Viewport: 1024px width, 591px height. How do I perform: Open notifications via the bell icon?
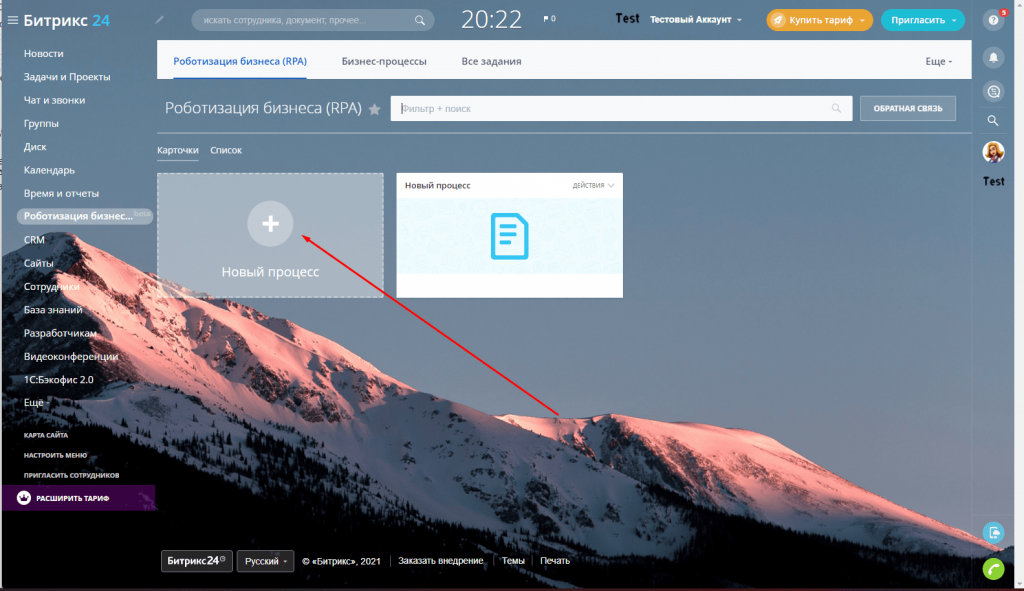pos(993,57)
